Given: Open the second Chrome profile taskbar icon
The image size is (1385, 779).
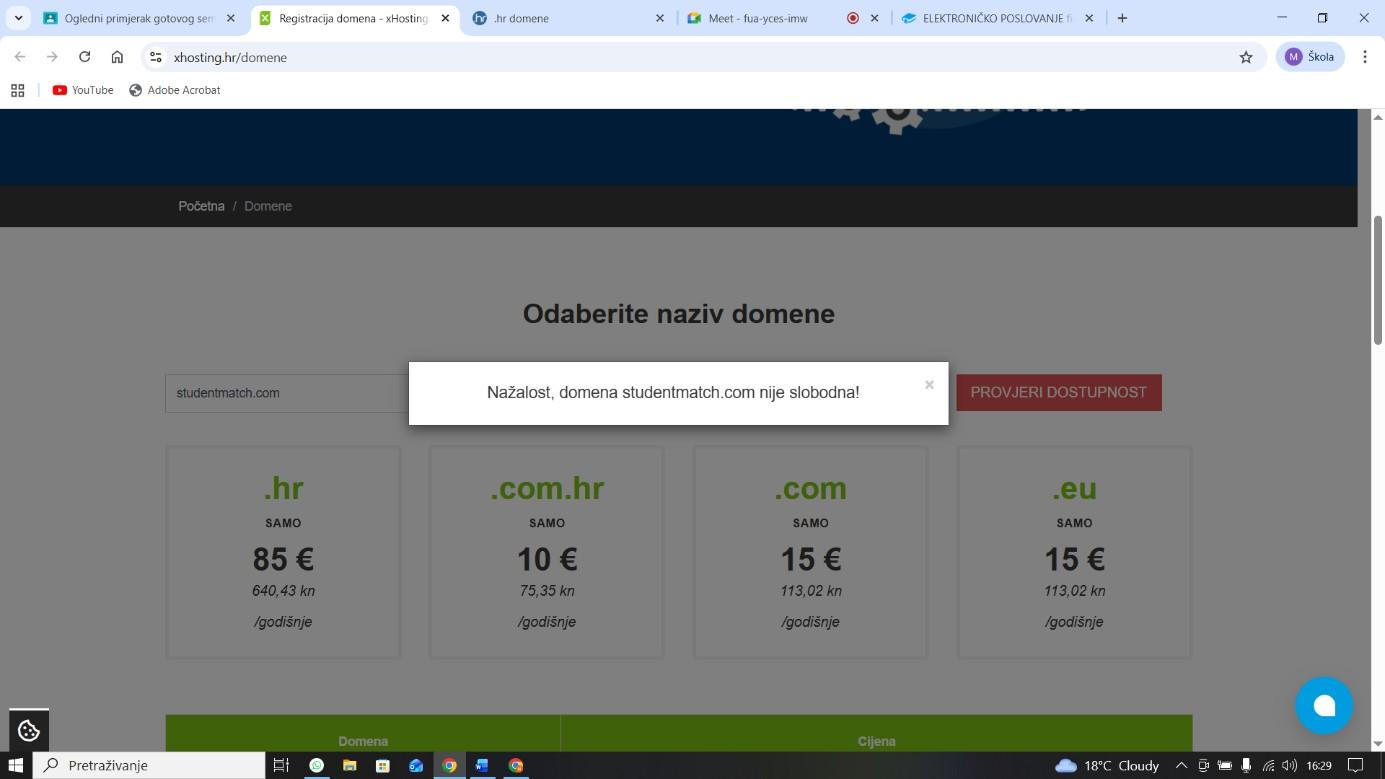Looking at the screenshot, I should 516,765.
